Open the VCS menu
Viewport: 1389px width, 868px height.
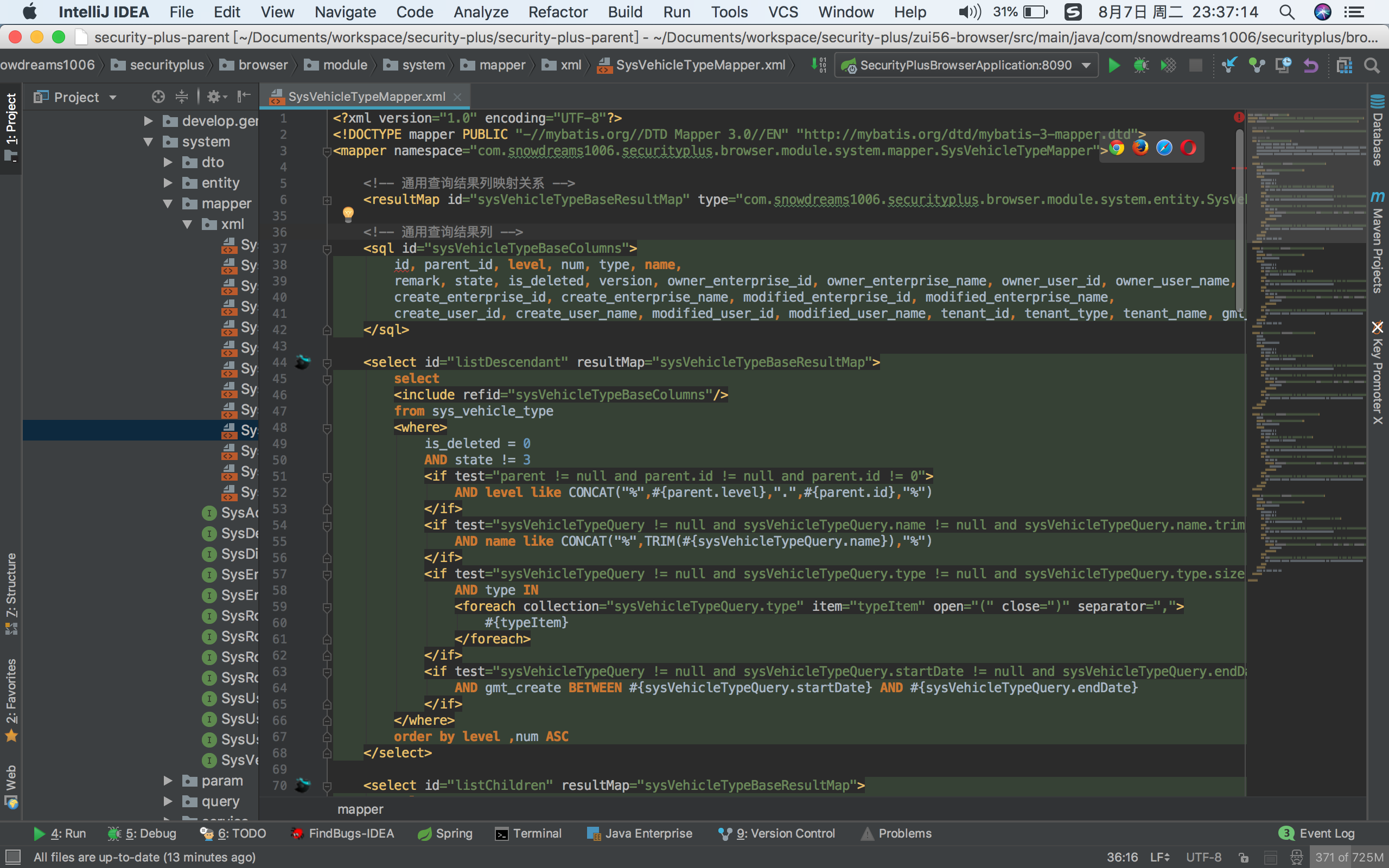(x=783, y=11)
